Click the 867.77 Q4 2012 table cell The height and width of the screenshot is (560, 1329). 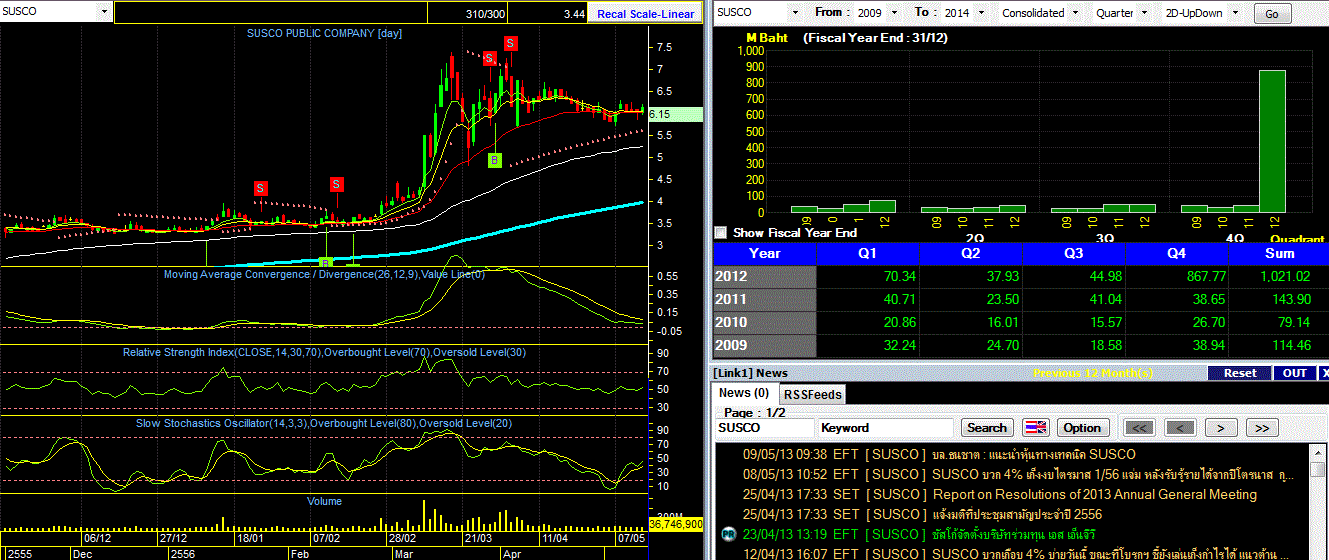point(1179,277)
